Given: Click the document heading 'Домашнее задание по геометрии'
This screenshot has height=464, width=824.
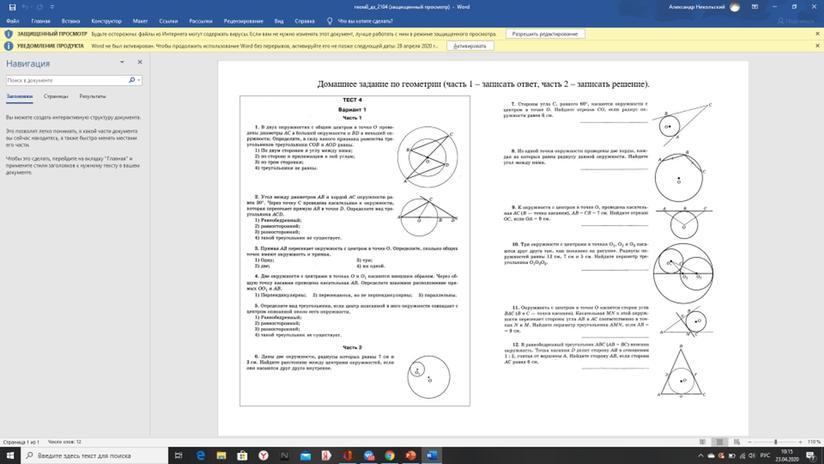Looking at the screenshot, I should (379, 84).
